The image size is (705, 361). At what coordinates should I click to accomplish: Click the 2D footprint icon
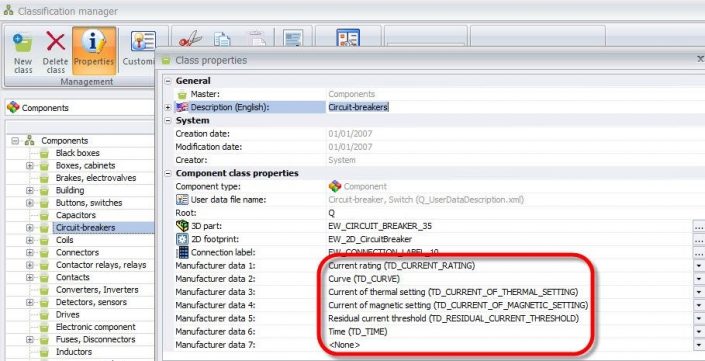click(182, 239)
